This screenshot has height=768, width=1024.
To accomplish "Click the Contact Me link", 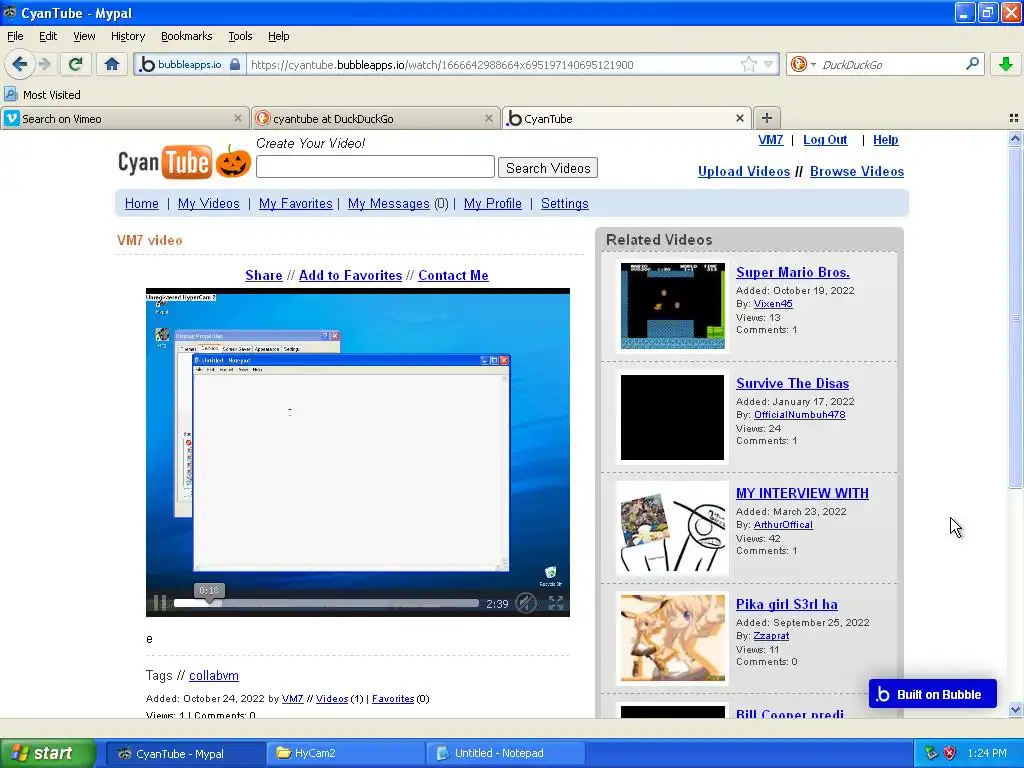I will [453, 275].
